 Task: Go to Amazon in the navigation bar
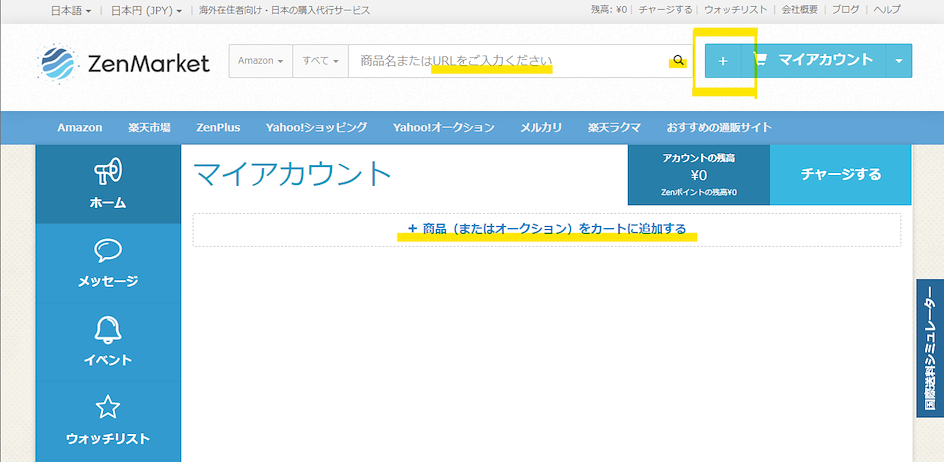(79, 128)
